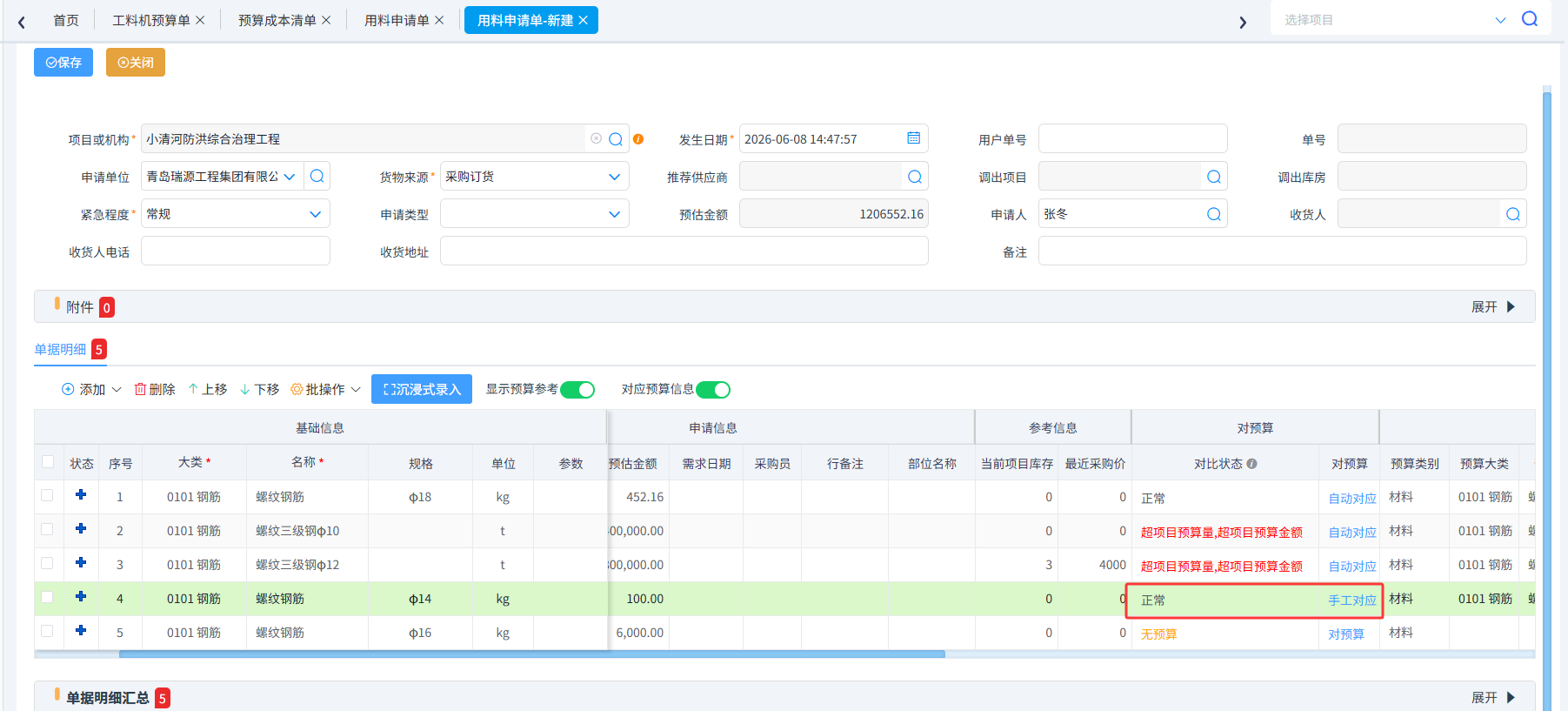Toggle the 显示预算参考 switch
Image resolution: width=1568 pixels, height=711 pixels.
click(x=577, y=390)
